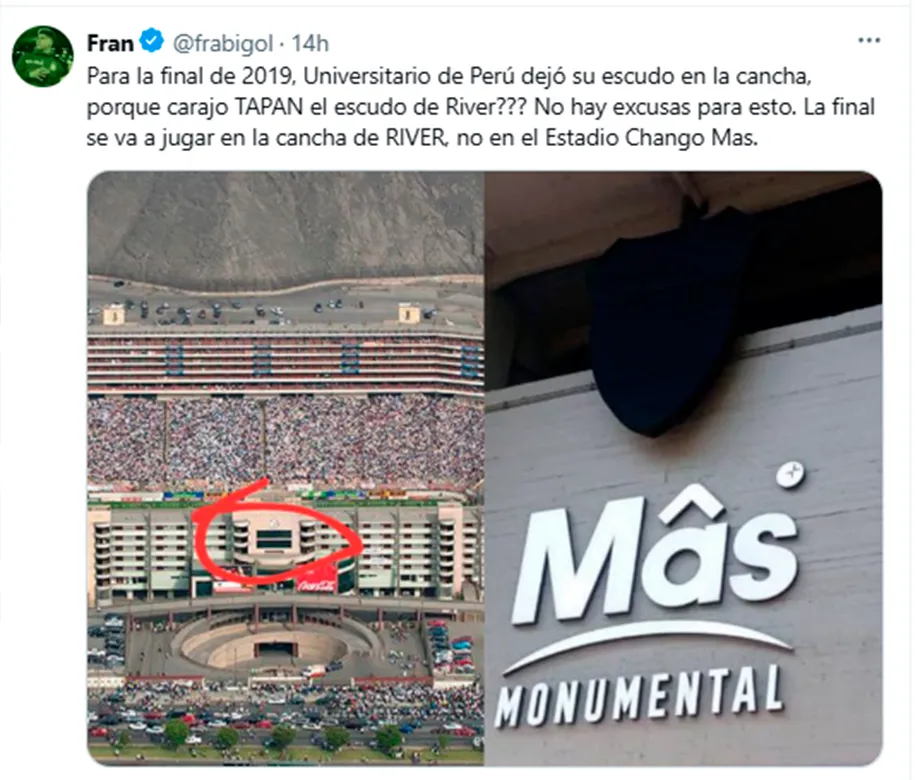Screen dimensions: 920x780
Task: Click the tweet text starting 'Para la final'
Action: [481, 107]
